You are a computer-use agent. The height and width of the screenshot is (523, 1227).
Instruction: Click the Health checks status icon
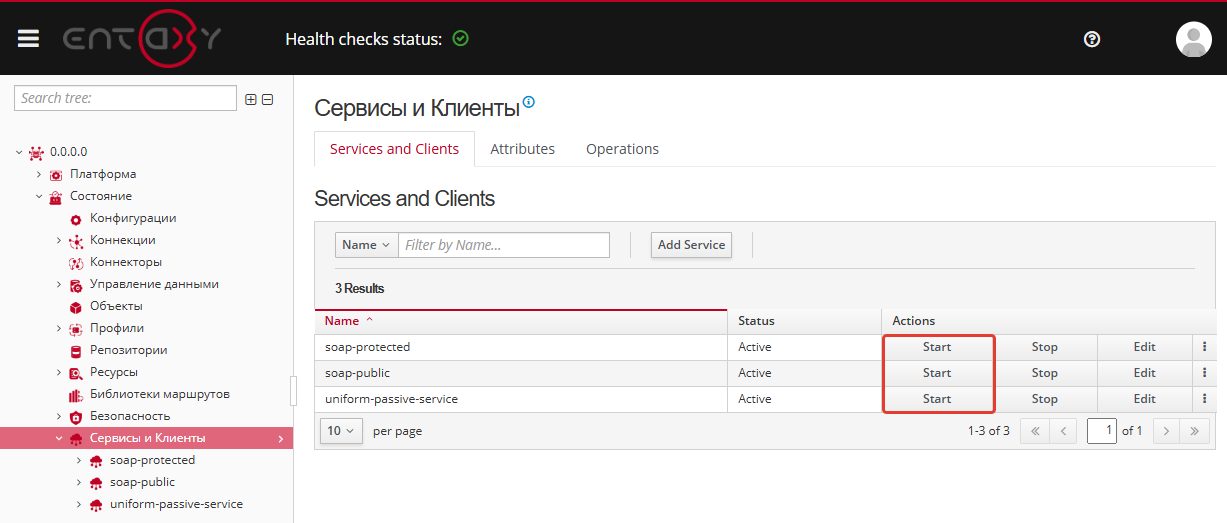coord(460,39)
